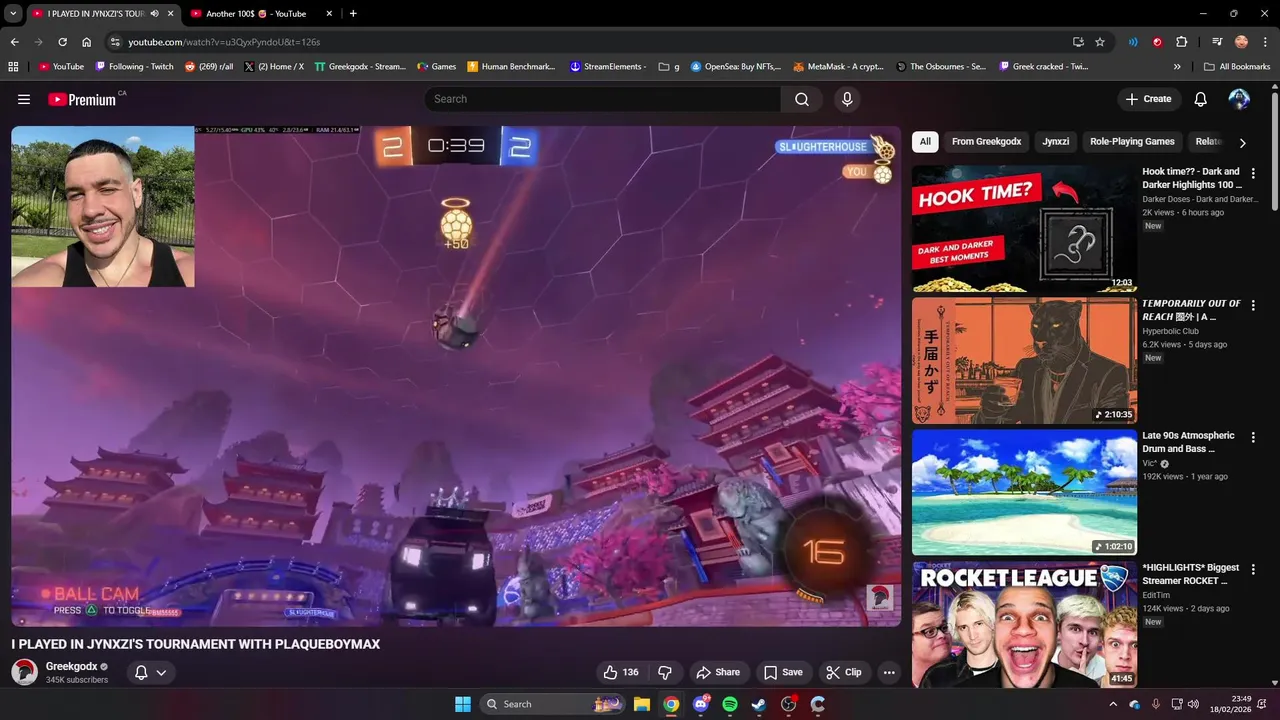Image resolution: width=1280 pixels, height=720 pixels.
Task: View site information icon in address bar
Action: click(115, 42)
